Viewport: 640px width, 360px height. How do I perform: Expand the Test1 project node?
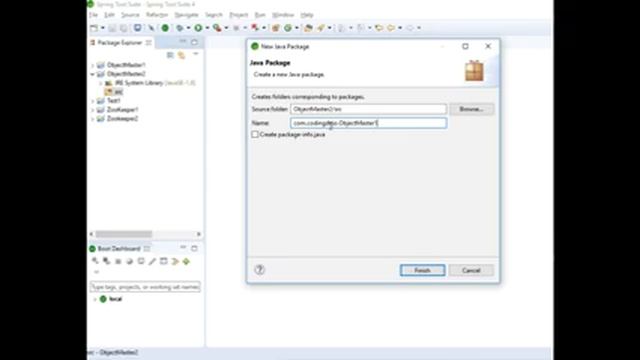tap(93, 101)
